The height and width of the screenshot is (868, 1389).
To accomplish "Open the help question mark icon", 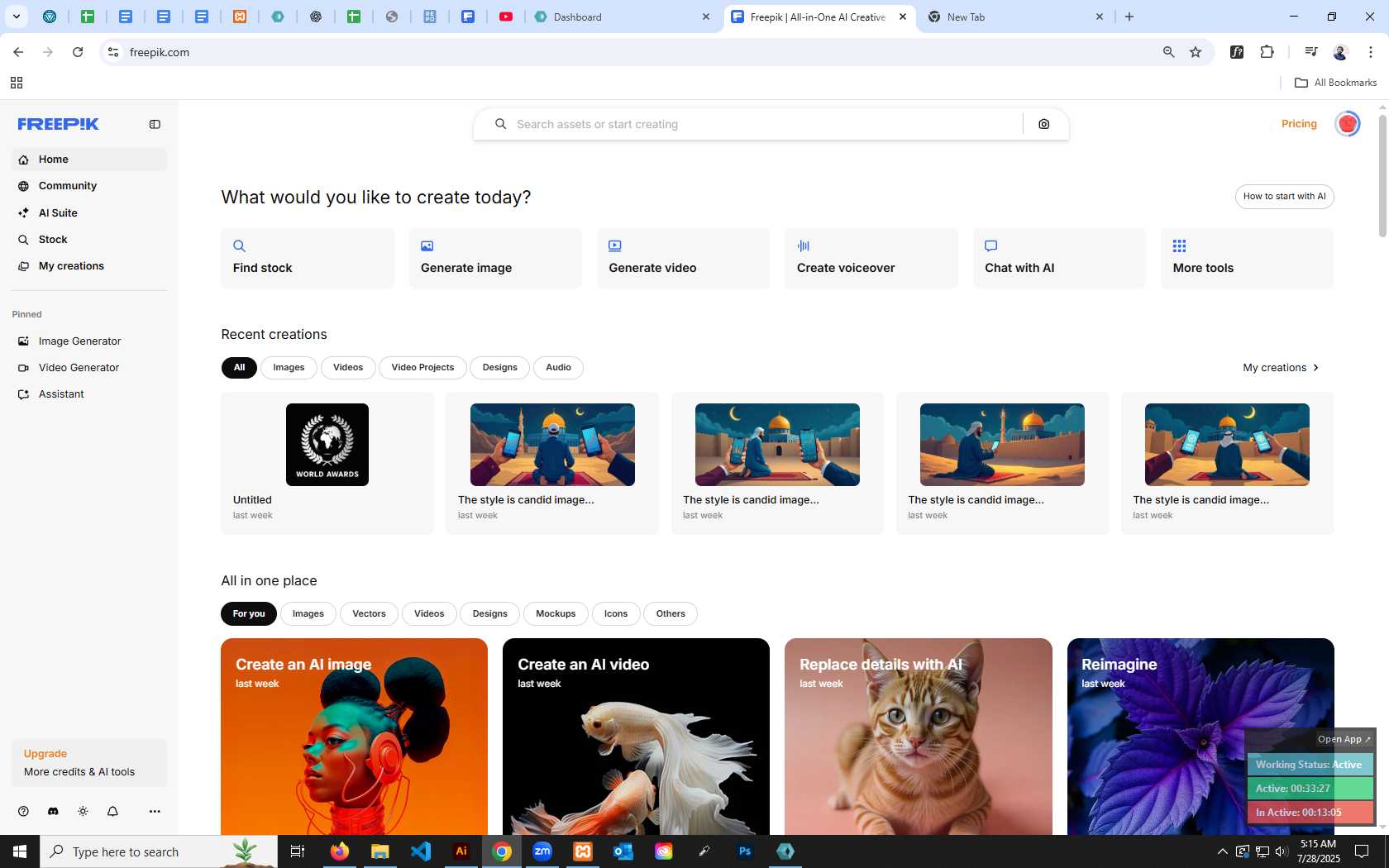I will point(23,811).
